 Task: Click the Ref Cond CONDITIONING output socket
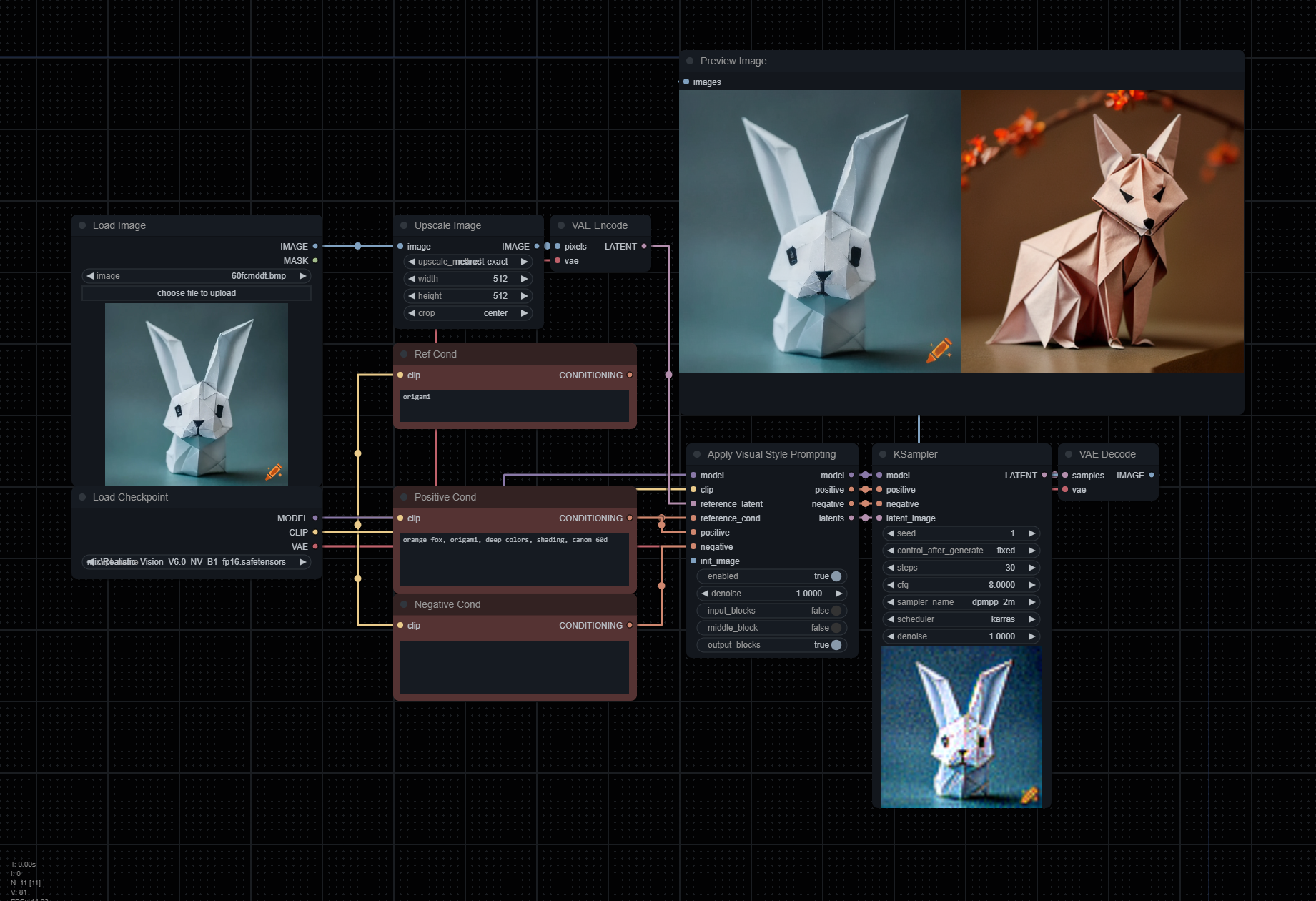(x=630, y=375)
